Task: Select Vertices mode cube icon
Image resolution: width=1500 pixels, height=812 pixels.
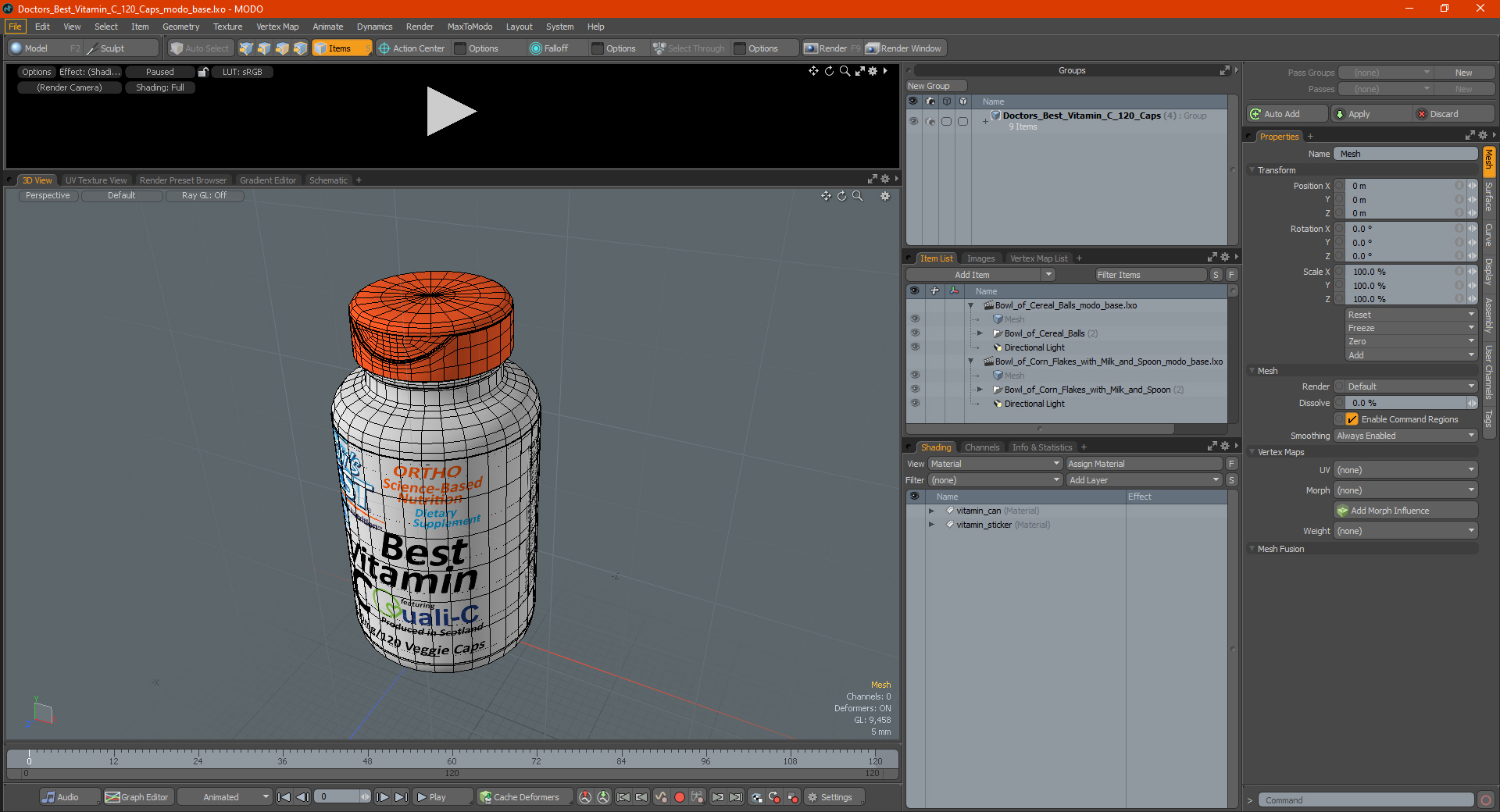Action: [246, 48]
